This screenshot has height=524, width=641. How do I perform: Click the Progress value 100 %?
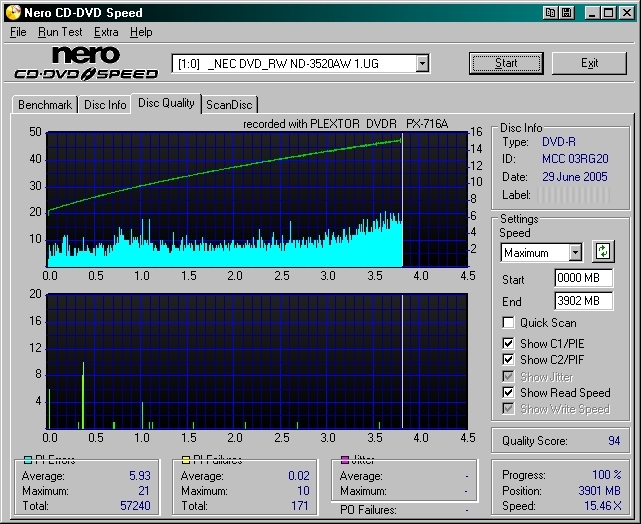coord(607,475)
